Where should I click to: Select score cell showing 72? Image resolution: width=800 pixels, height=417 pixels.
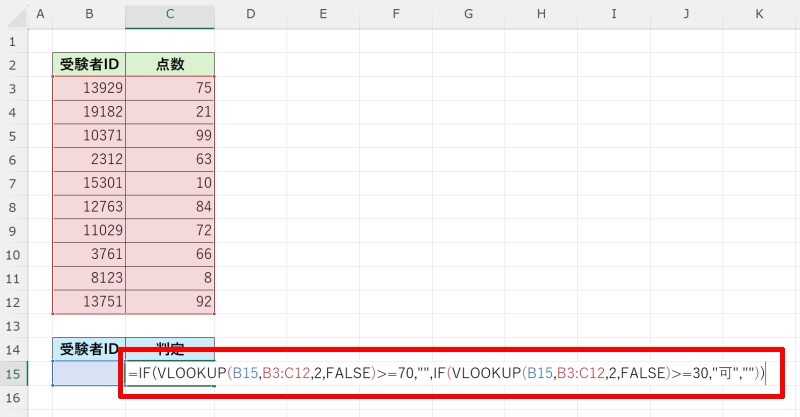[170, 231]
